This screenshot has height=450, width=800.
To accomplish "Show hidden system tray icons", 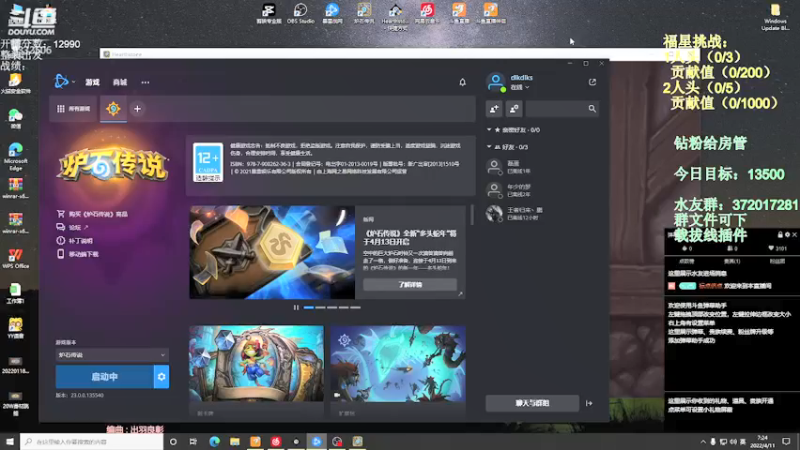I will 703,441.
